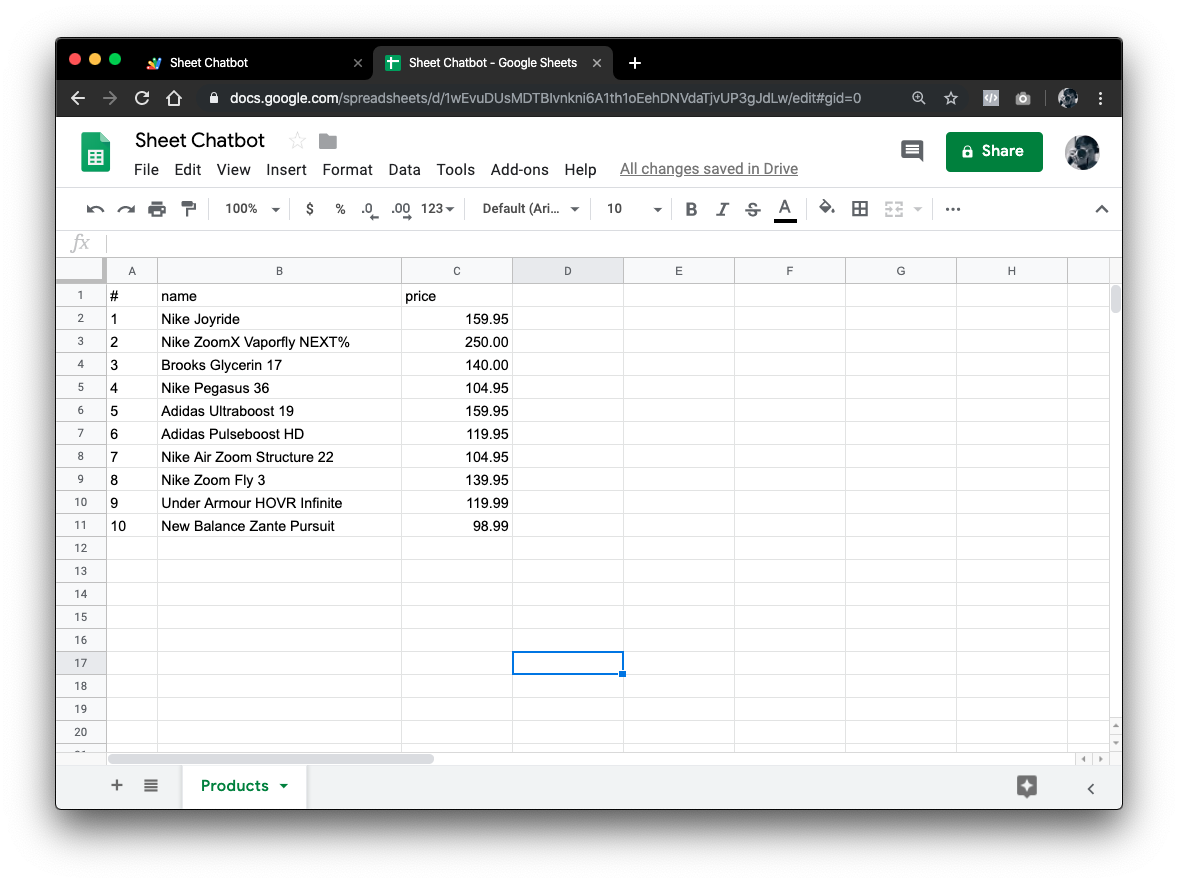1178x883 pixels.
Task: Open the zoom level dropdown
Action: [x=253, y=209]
